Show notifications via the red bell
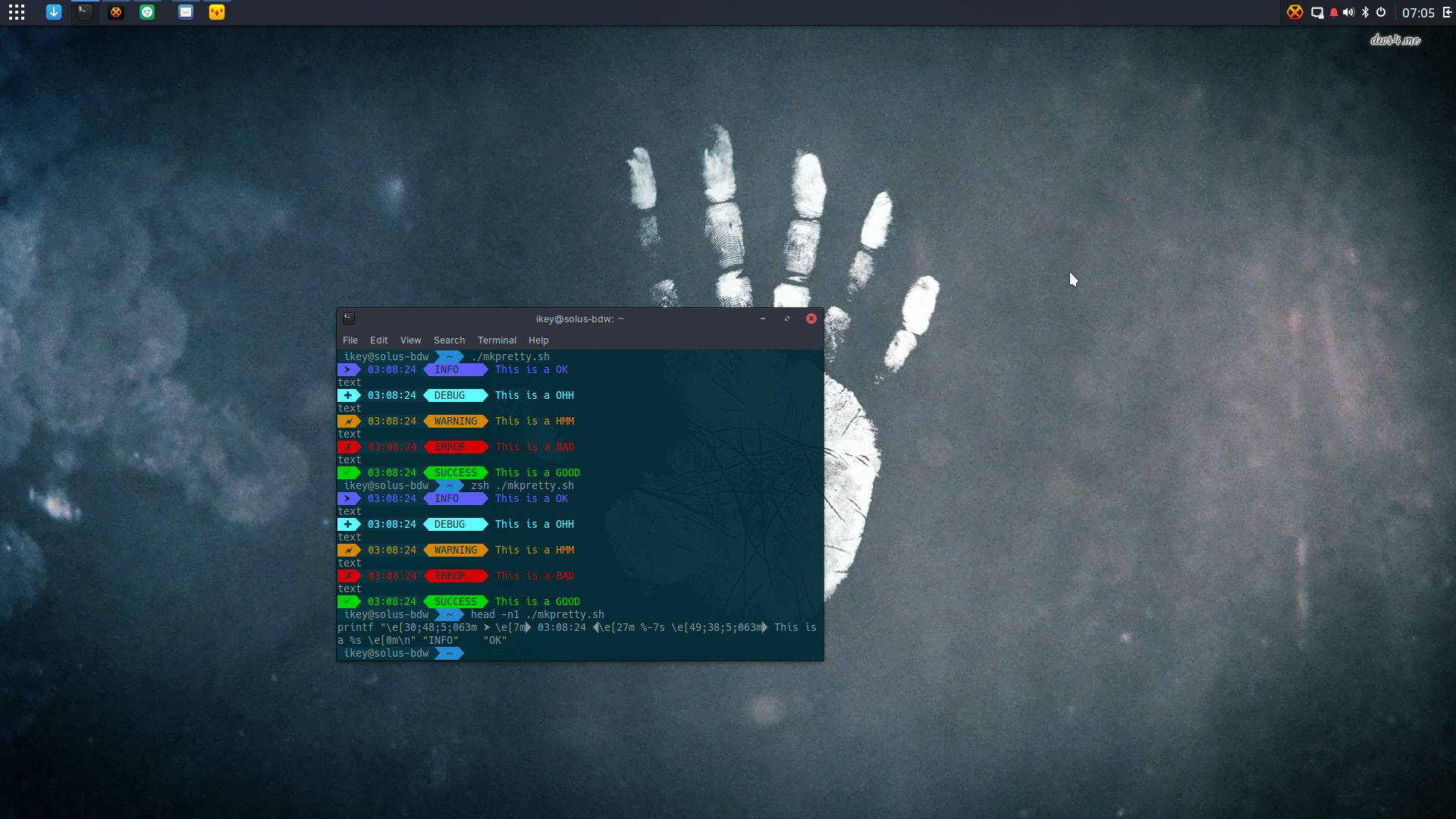 [1334, 12]
